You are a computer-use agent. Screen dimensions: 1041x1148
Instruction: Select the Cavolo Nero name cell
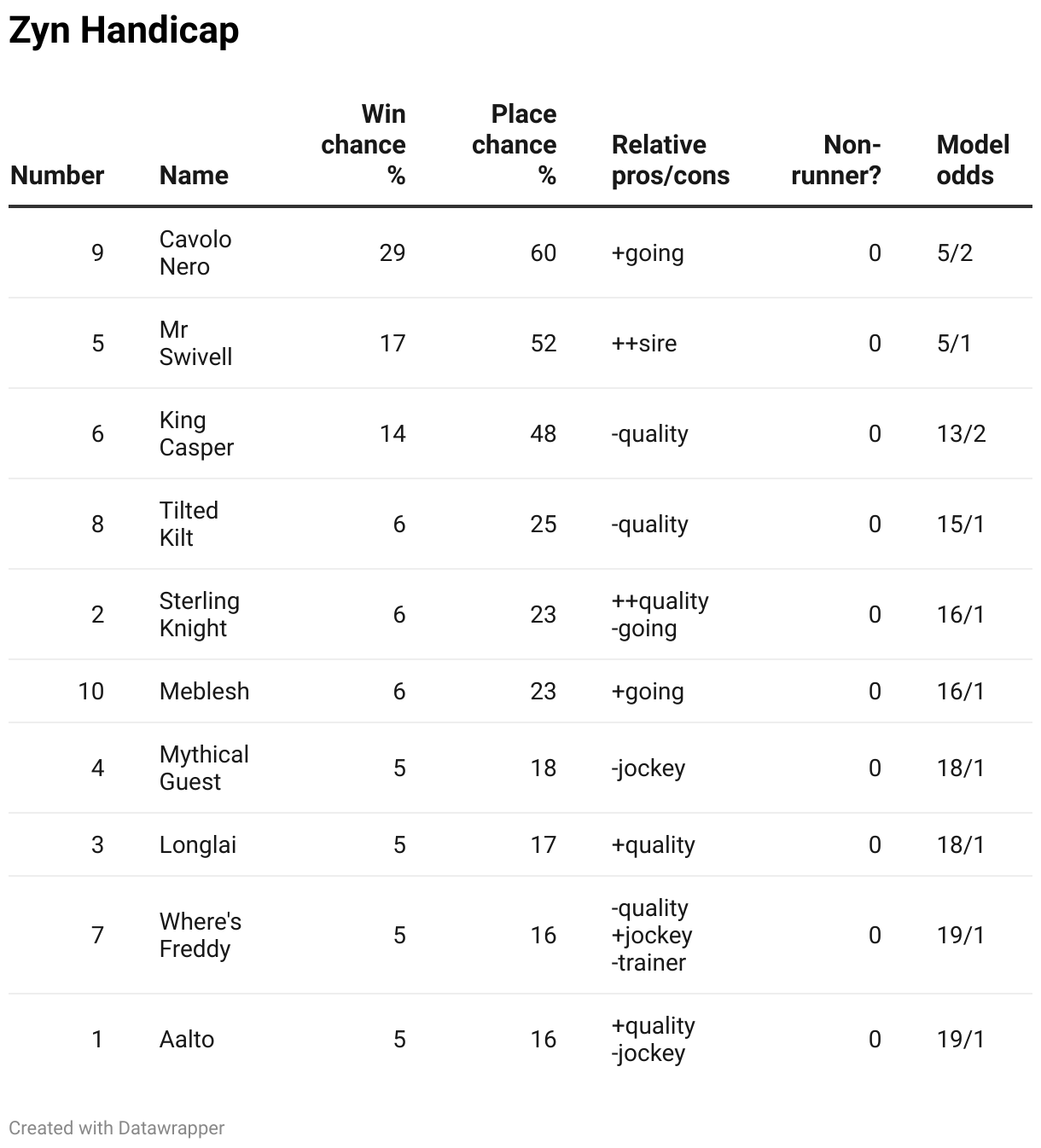click(x=195, y=253)
